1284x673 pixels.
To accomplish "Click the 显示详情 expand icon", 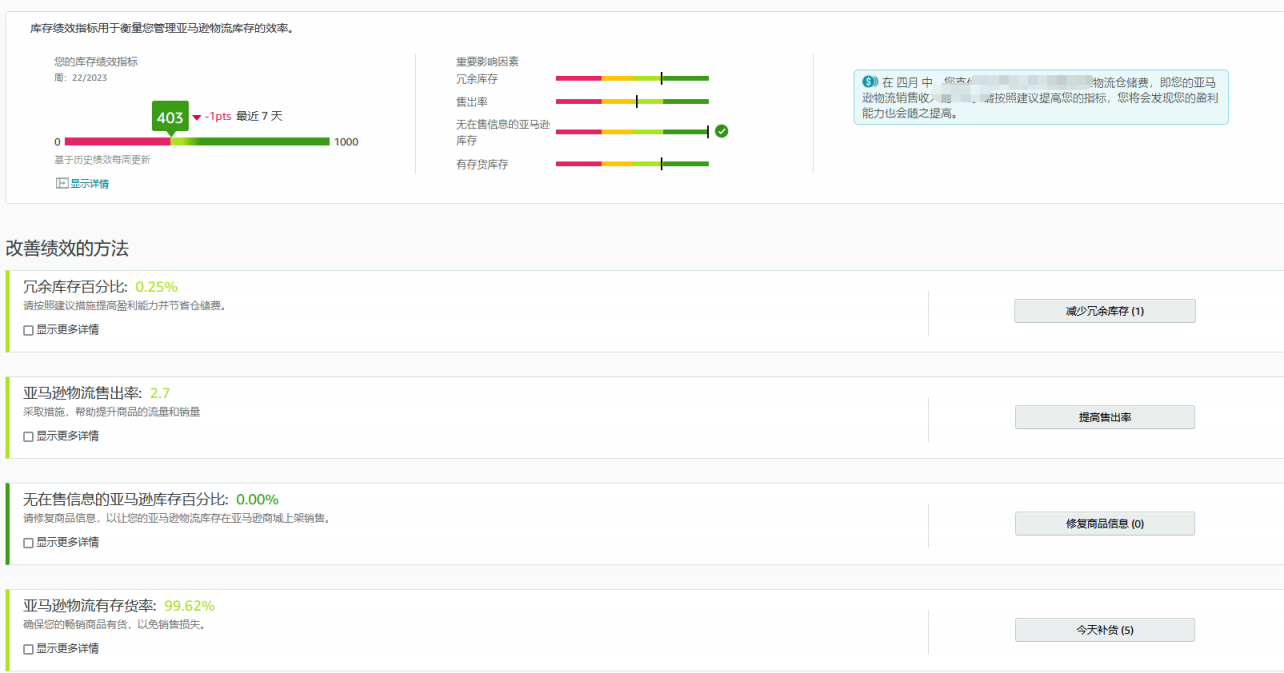I will [62, 184].
